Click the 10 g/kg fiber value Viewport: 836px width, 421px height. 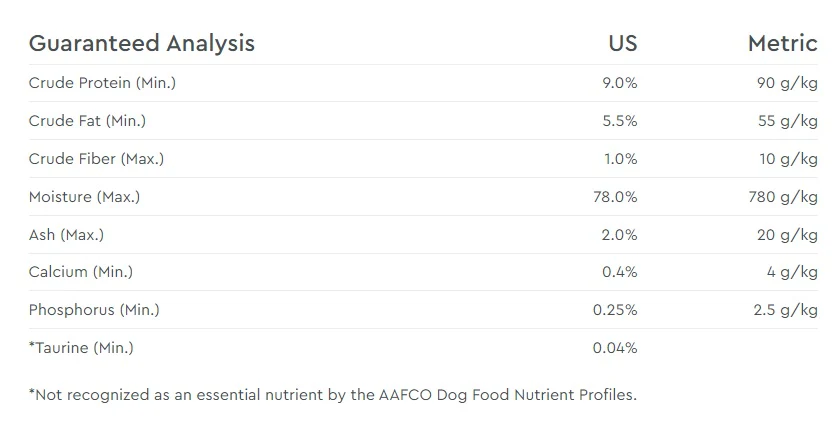point(789,159)
